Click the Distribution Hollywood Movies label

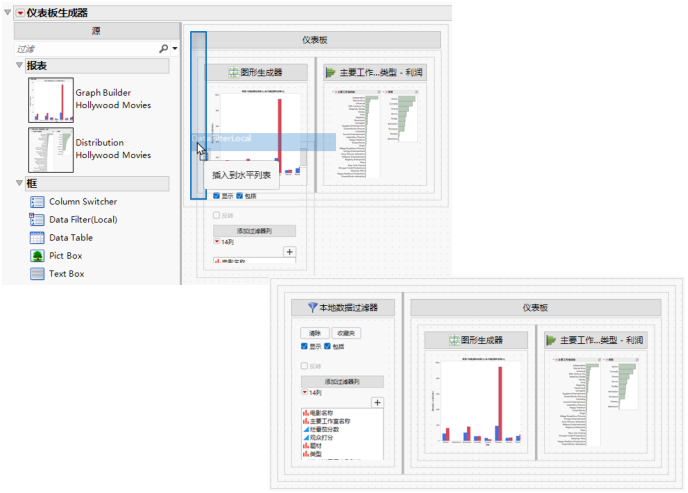coord(113,149)
